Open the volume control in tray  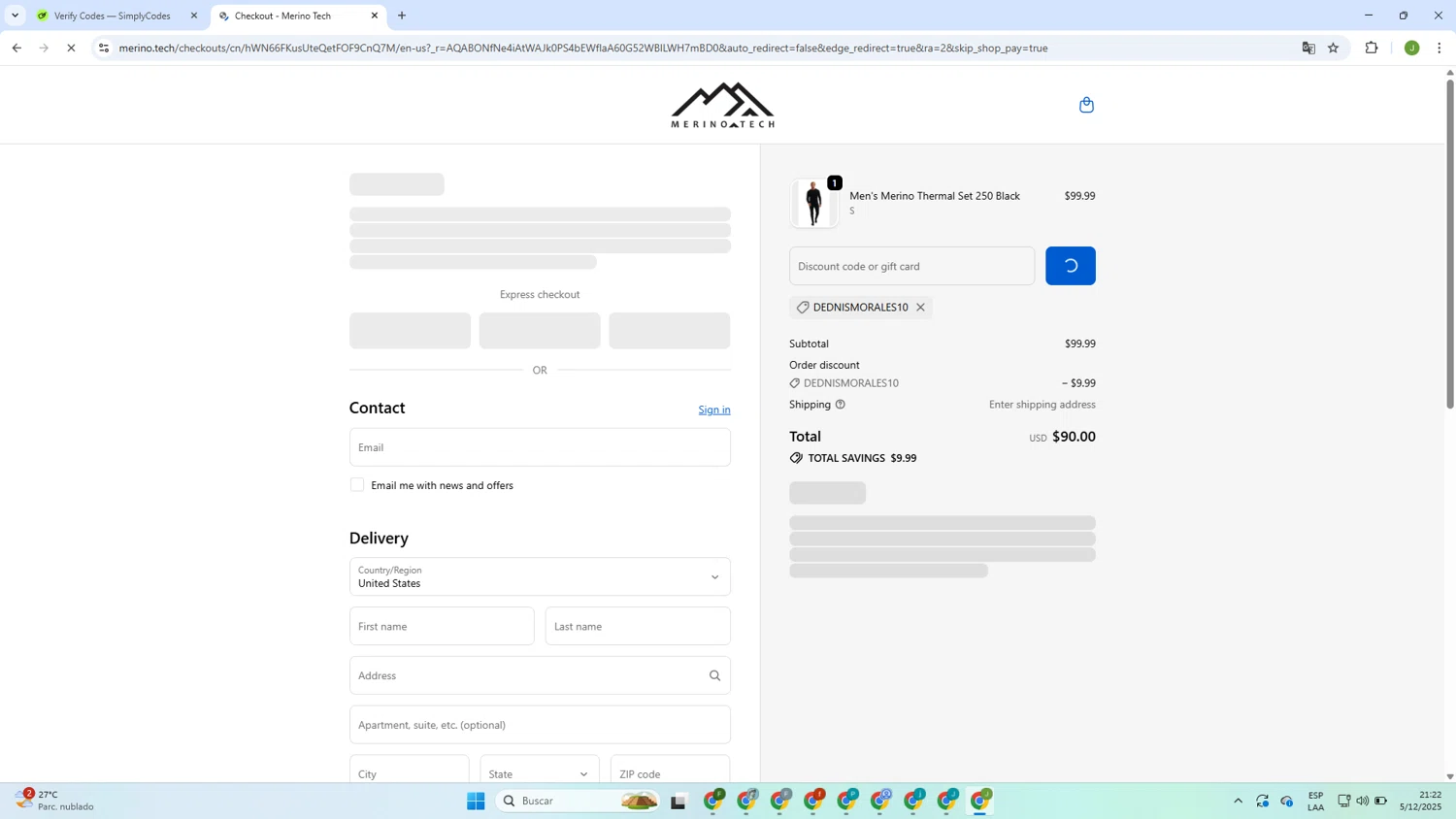[1363, 801]
